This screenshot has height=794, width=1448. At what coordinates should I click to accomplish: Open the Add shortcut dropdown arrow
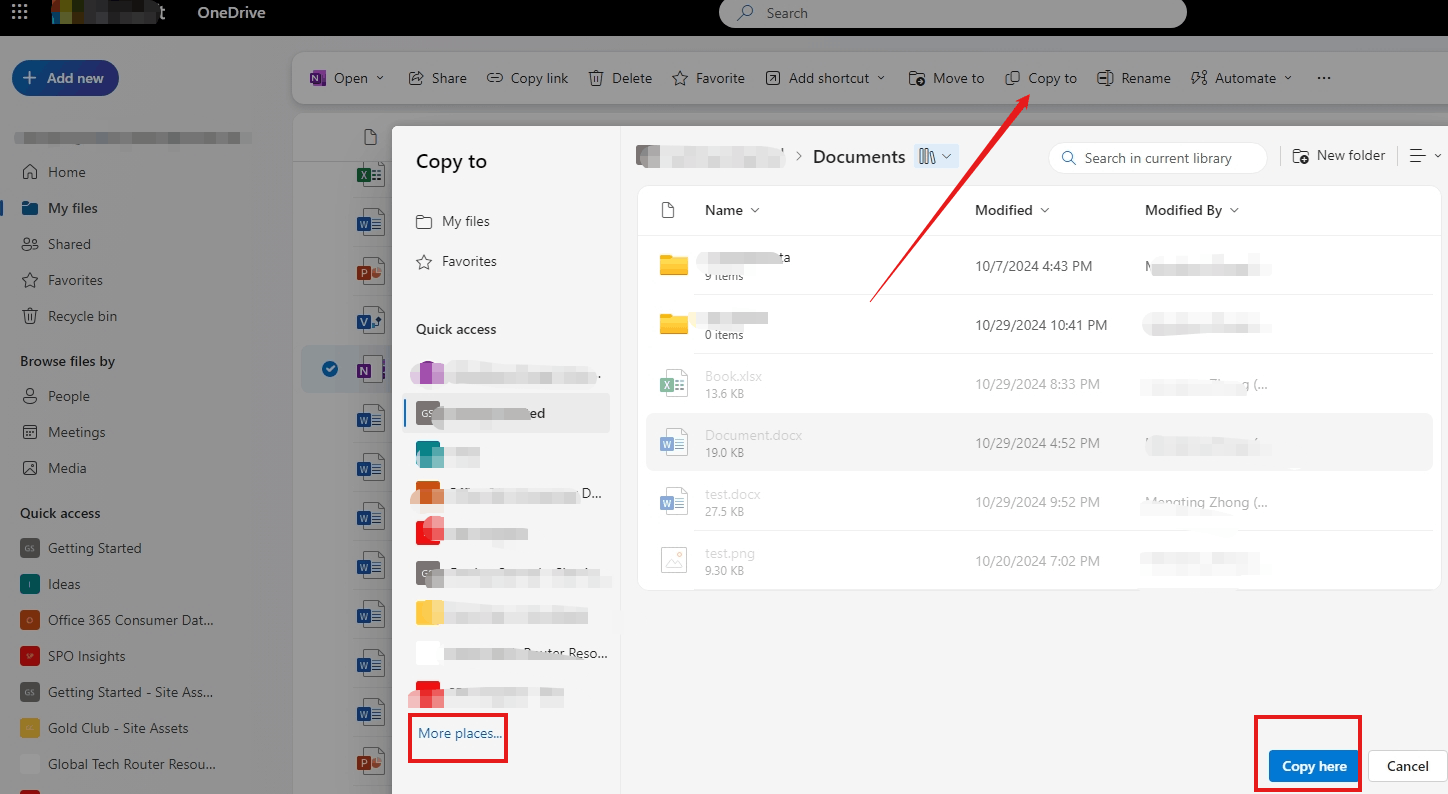[x=881, y=77]
